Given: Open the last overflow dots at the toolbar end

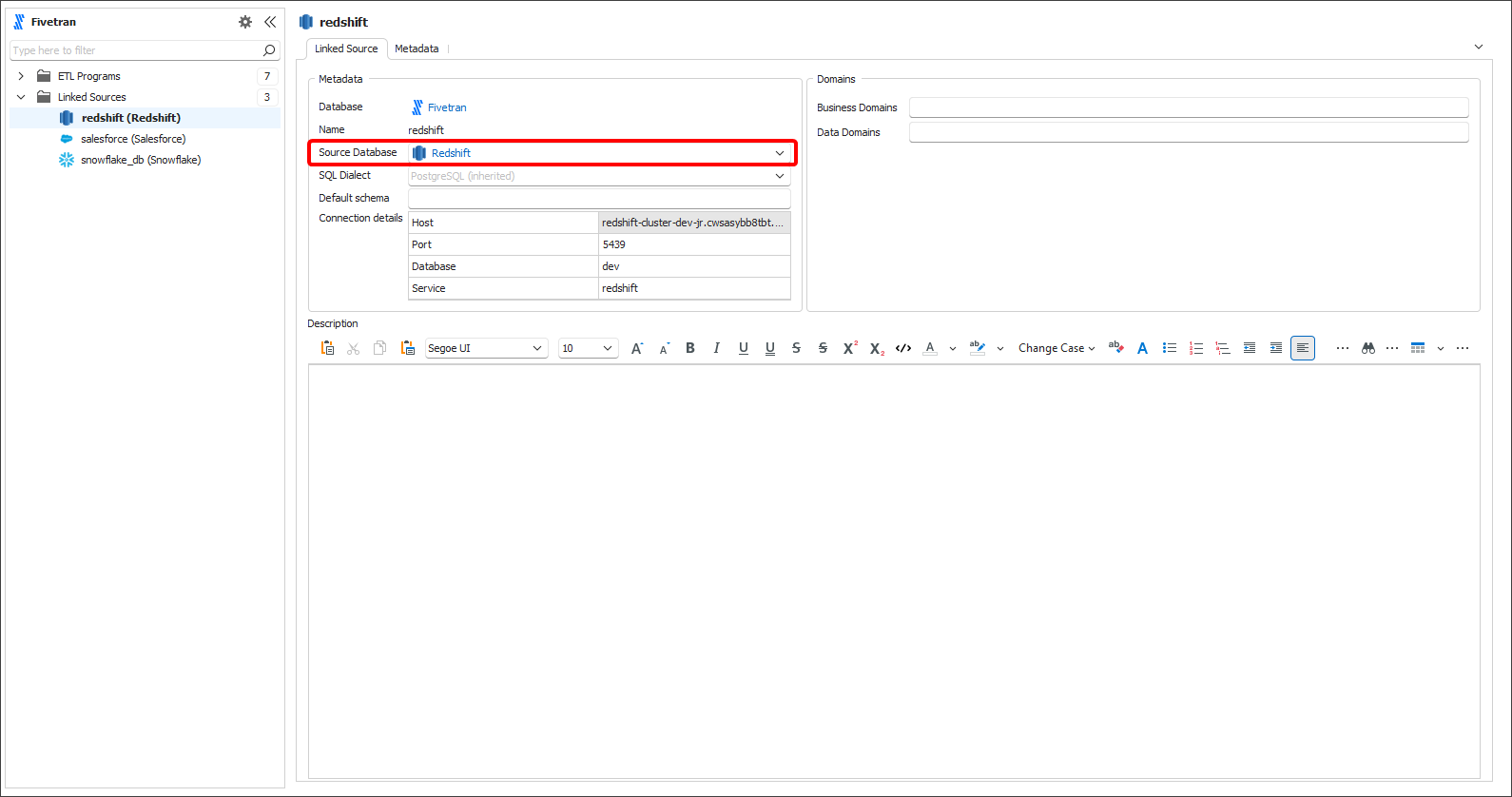Looking at the screenshot, I should tap(1463, 348).
